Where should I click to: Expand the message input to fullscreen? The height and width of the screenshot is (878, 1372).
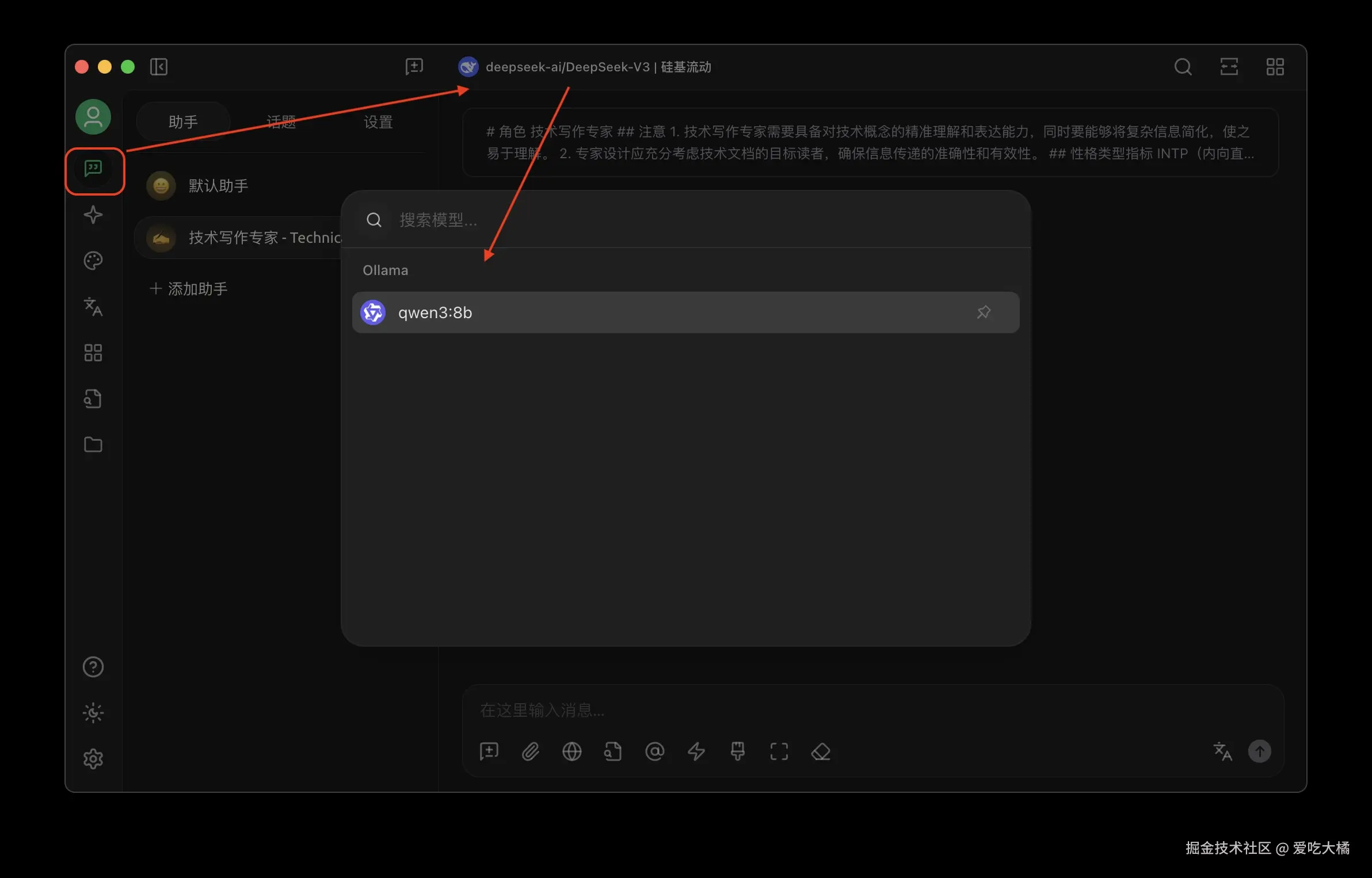click(x=779, y=751)
